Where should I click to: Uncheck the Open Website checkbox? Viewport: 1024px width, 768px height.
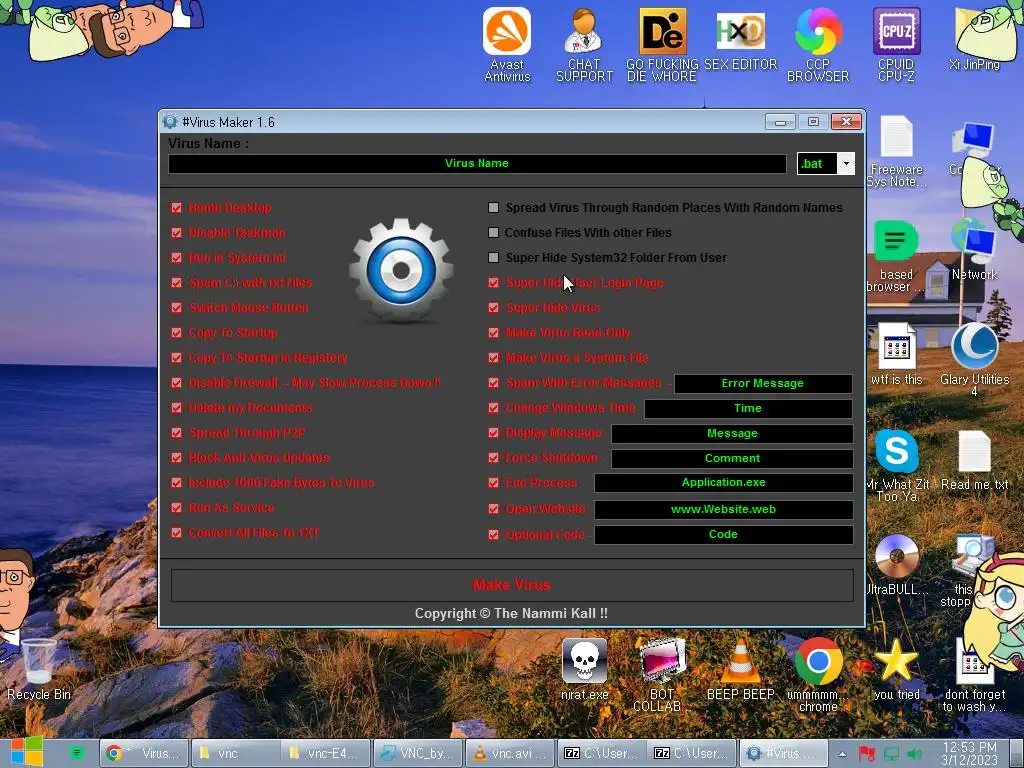tap(494, 509)
